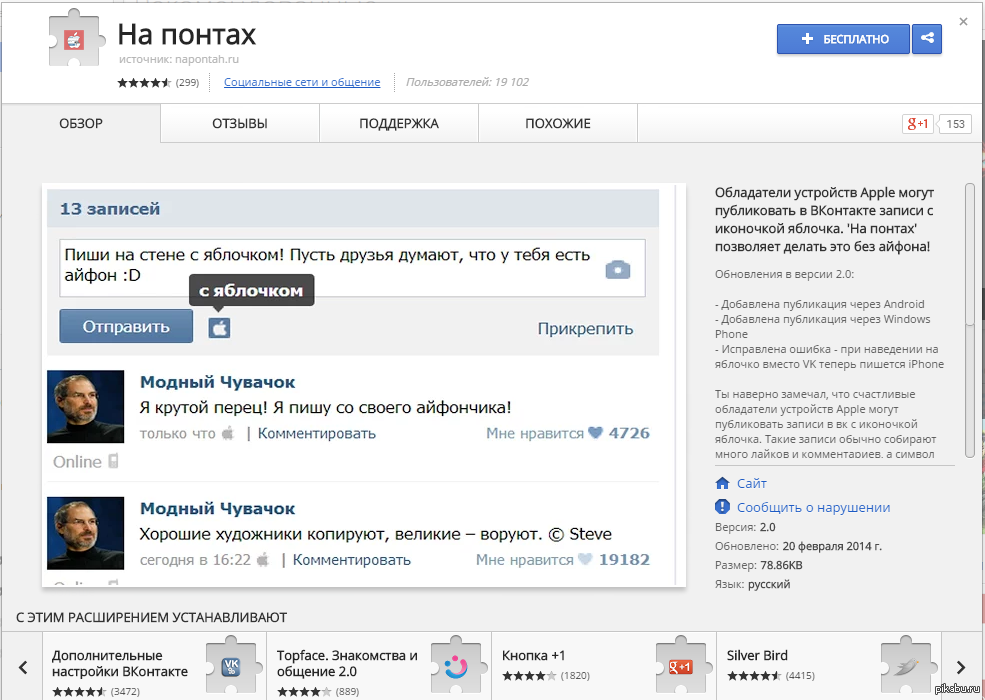Screen dimensions: 985x700
Task: Click the heart icon next to 19182
Action: coord(585,559)
